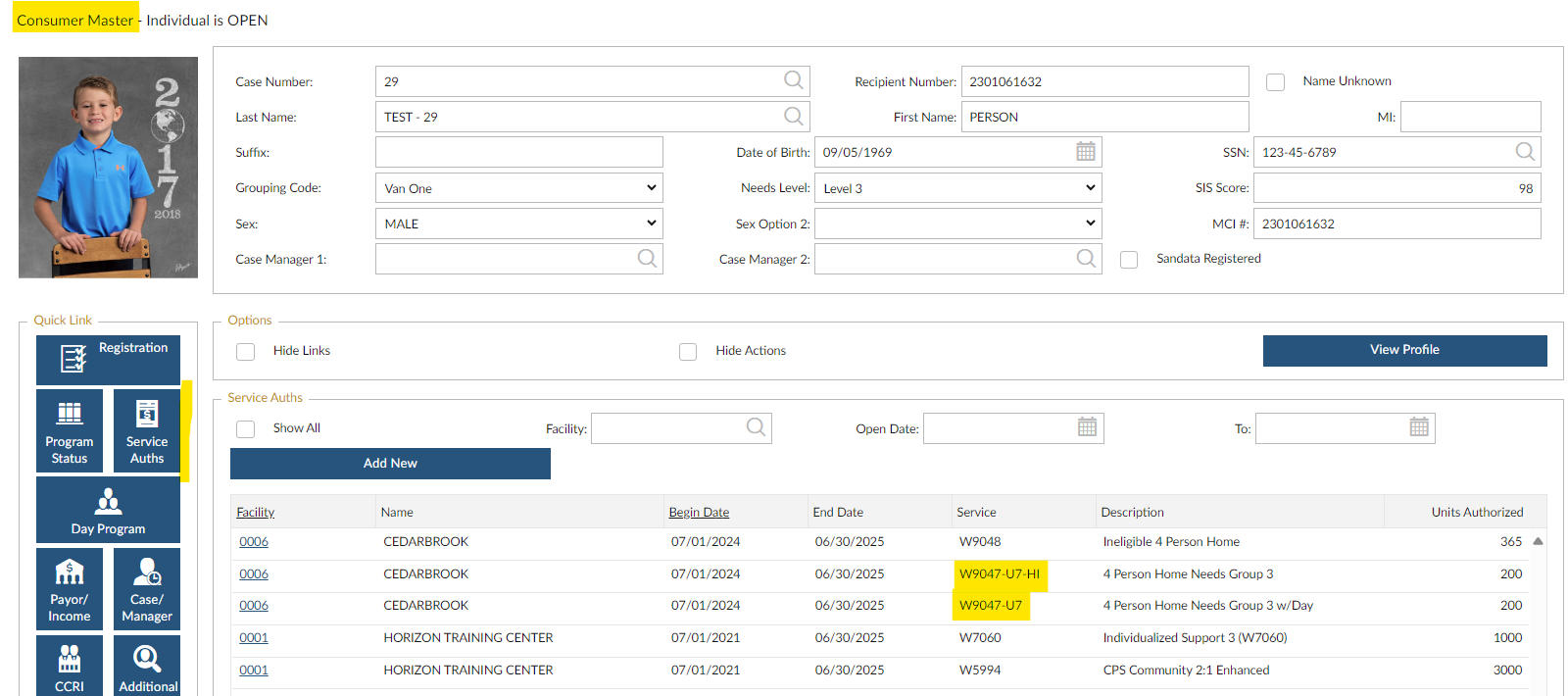Viewport: 1568px width, 696px height.
Task: Open the Case/Manager quick link
Action: [147, 588]
